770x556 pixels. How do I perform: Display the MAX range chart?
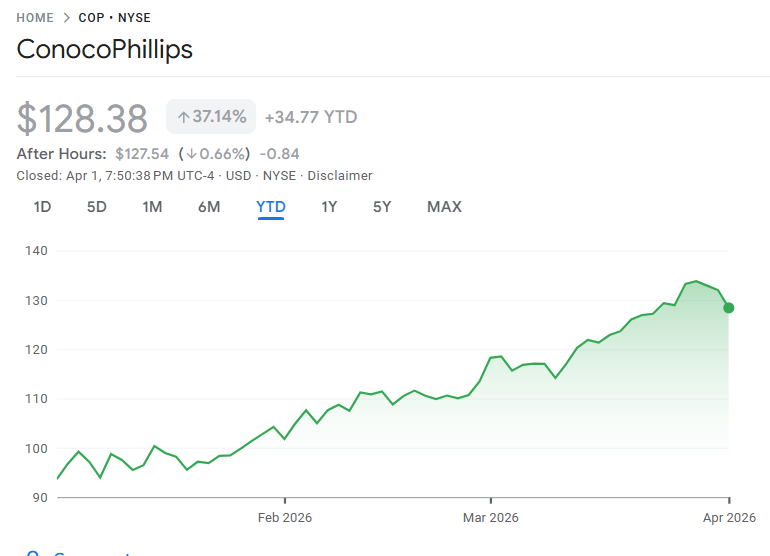[x=444, y=207]
